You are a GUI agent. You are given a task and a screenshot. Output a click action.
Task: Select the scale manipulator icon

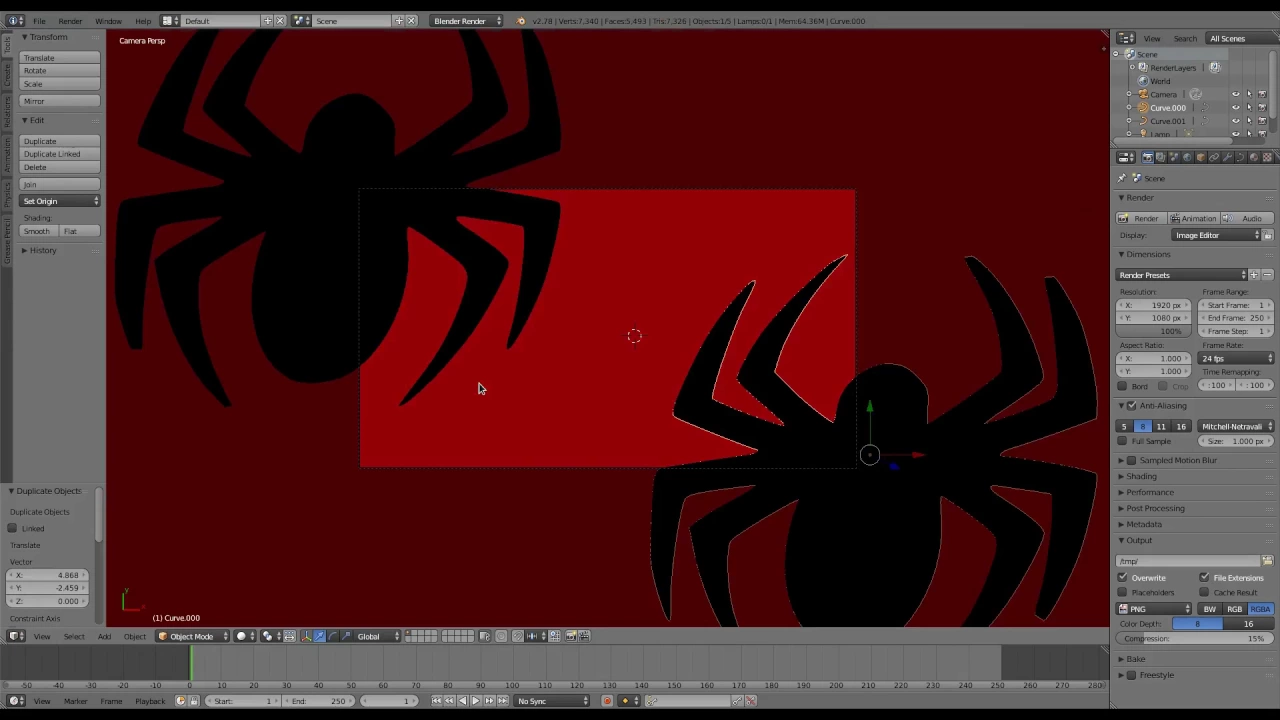(346, 636)
